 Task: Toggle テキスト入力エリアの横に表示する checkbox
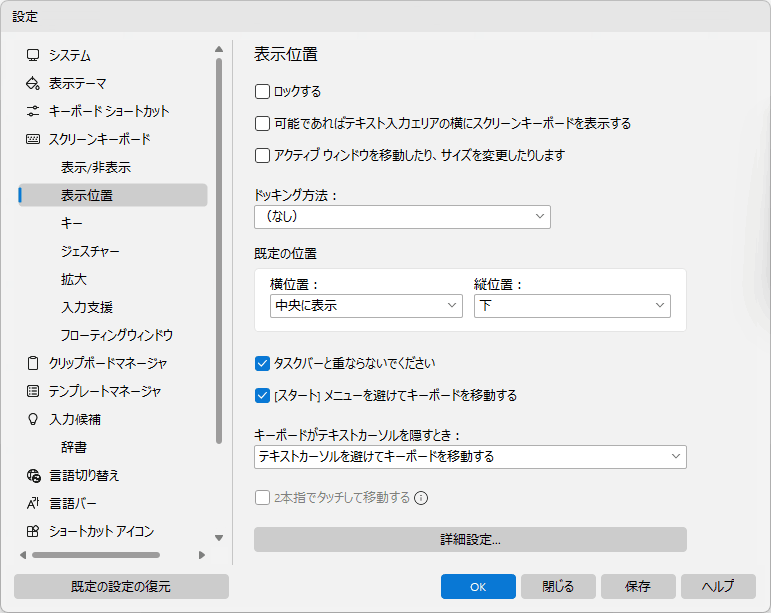point(263,123)
